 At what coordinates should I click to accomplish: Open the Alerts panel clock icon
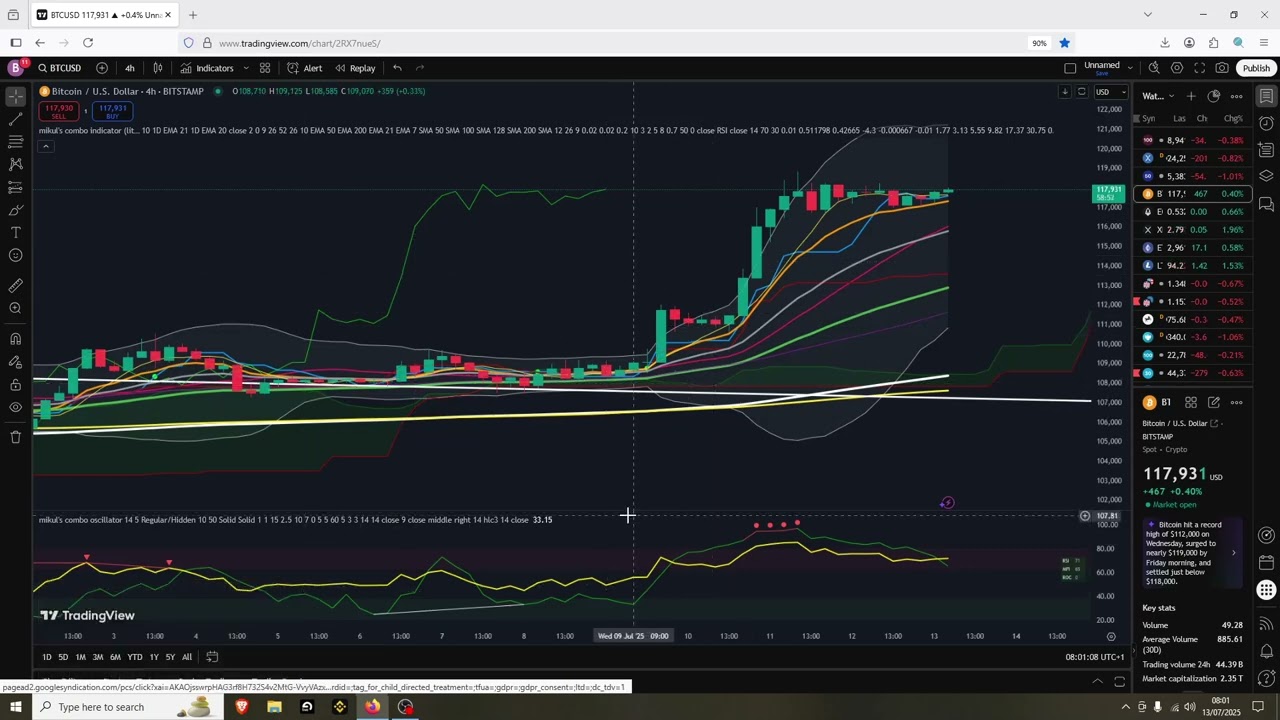point(1266,123)
